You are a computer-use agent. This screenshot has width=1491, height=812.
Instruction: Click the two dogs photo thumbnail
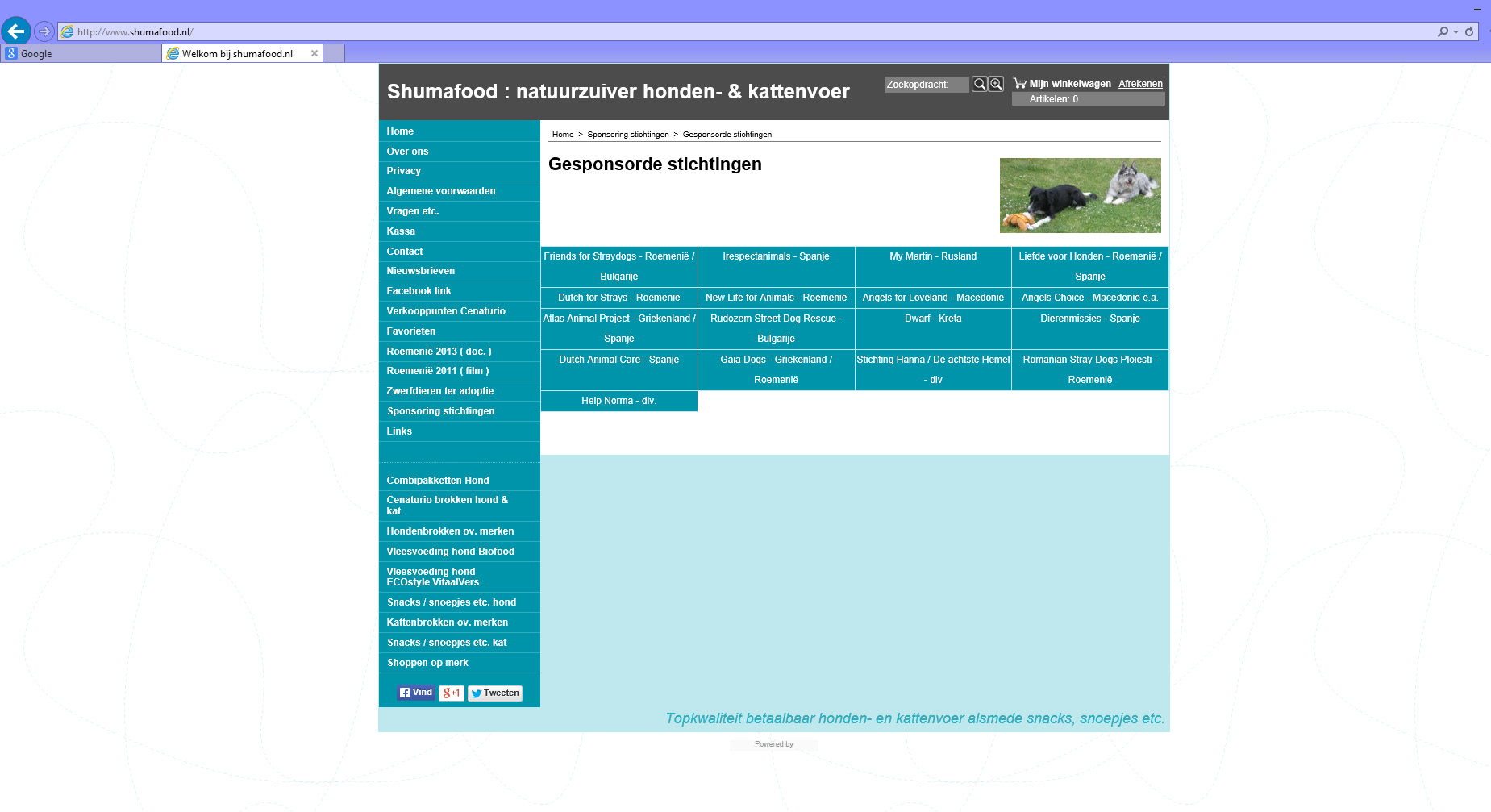pyautogui.click(x=1080, y=195)
